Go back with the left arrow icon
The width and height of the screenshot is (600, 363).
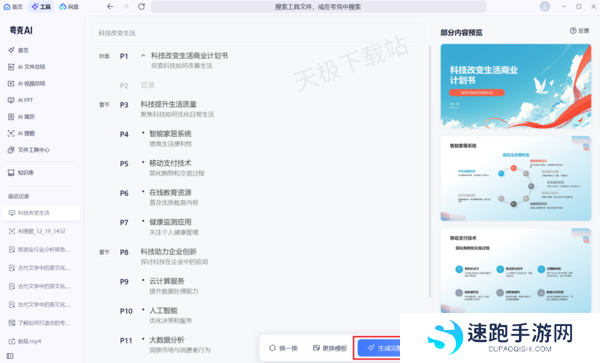(110, 7)
